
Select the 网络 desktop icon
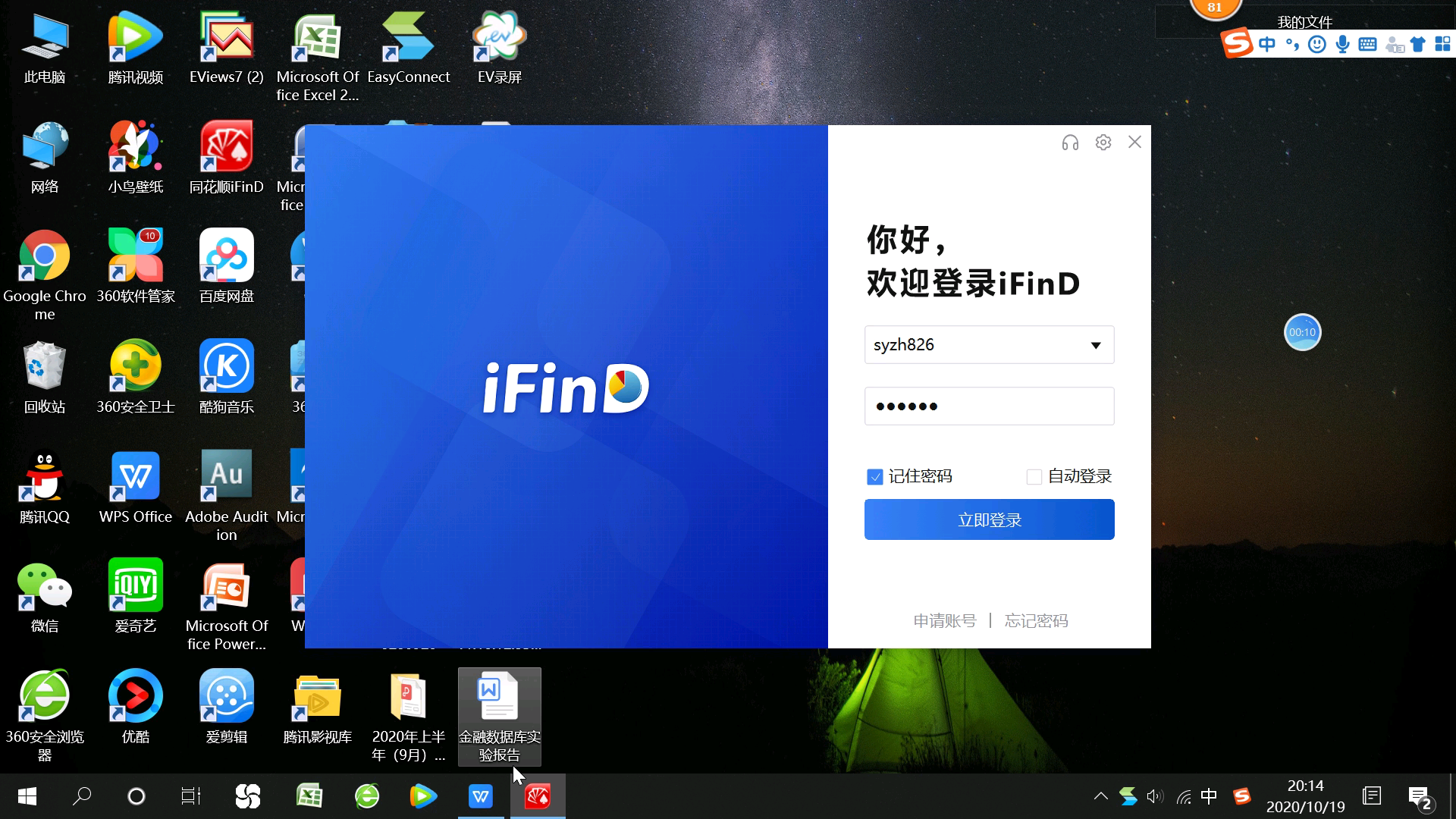tap(45, 157)
